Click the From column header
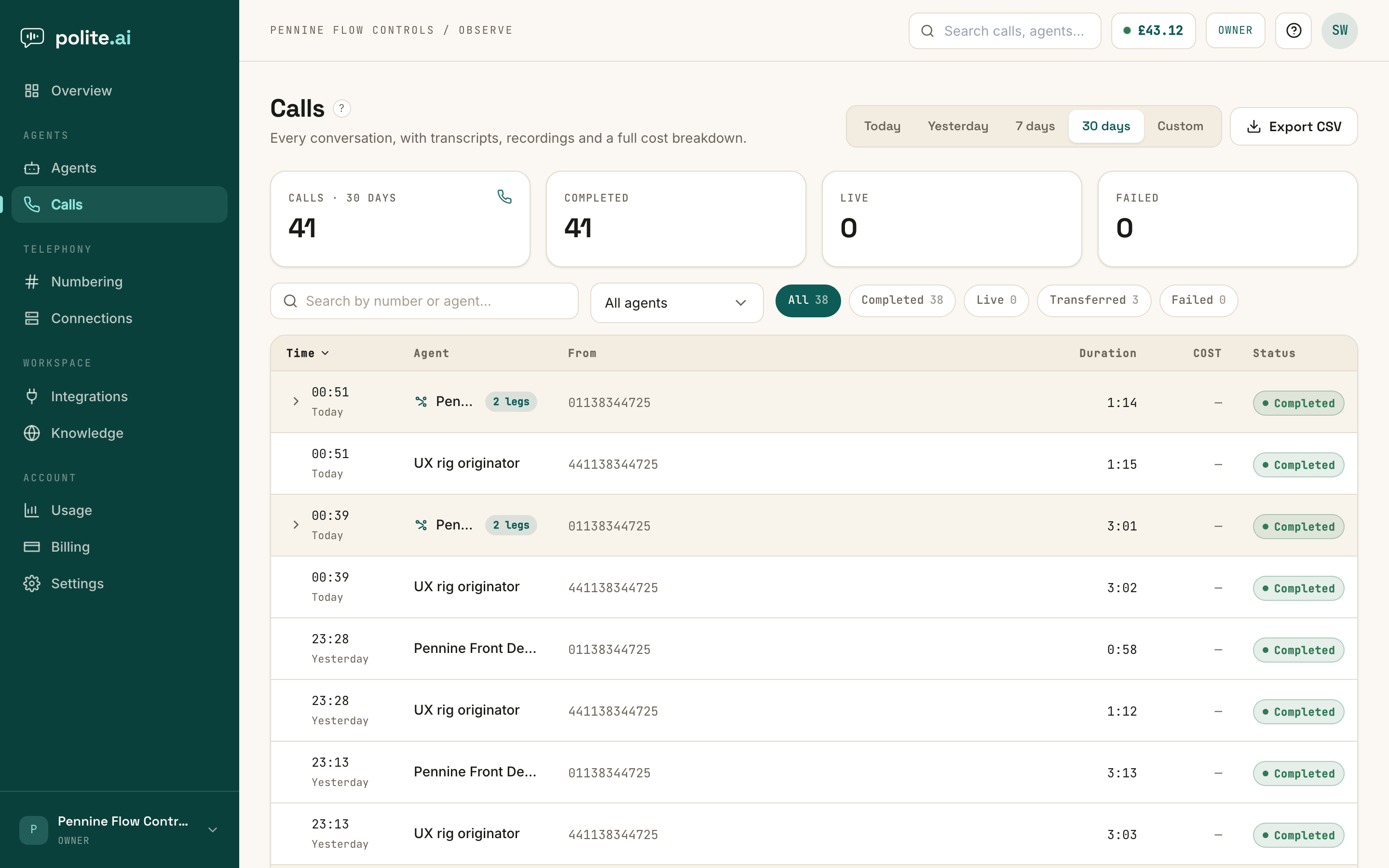1389x868 pixels. (x=582, y=353)
